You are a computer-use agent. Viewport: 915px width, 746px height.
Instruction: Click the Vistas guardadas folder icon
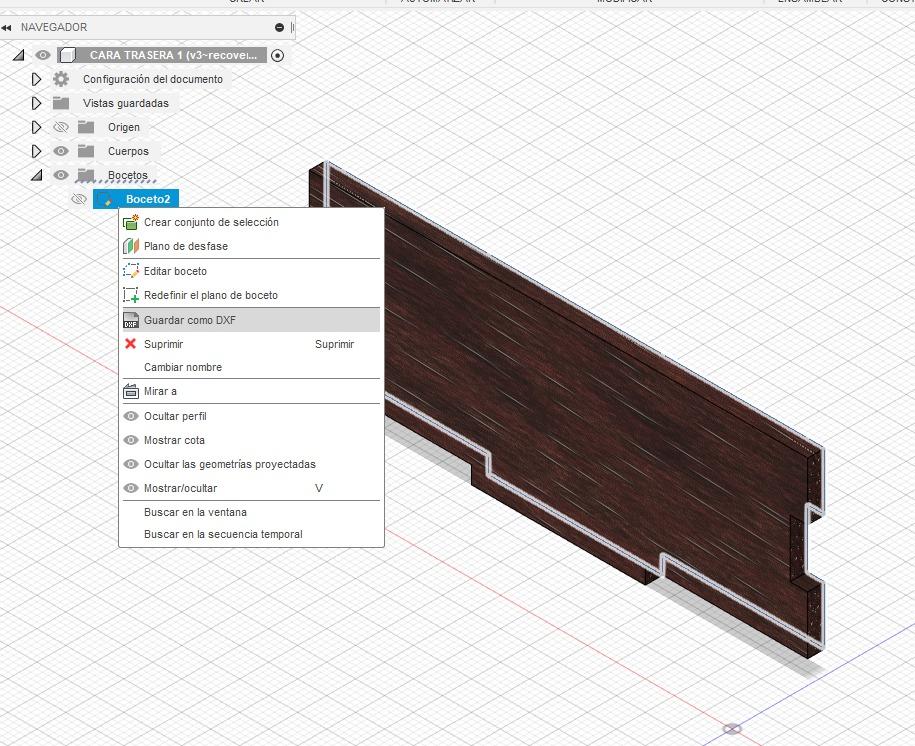click(61, 103)
